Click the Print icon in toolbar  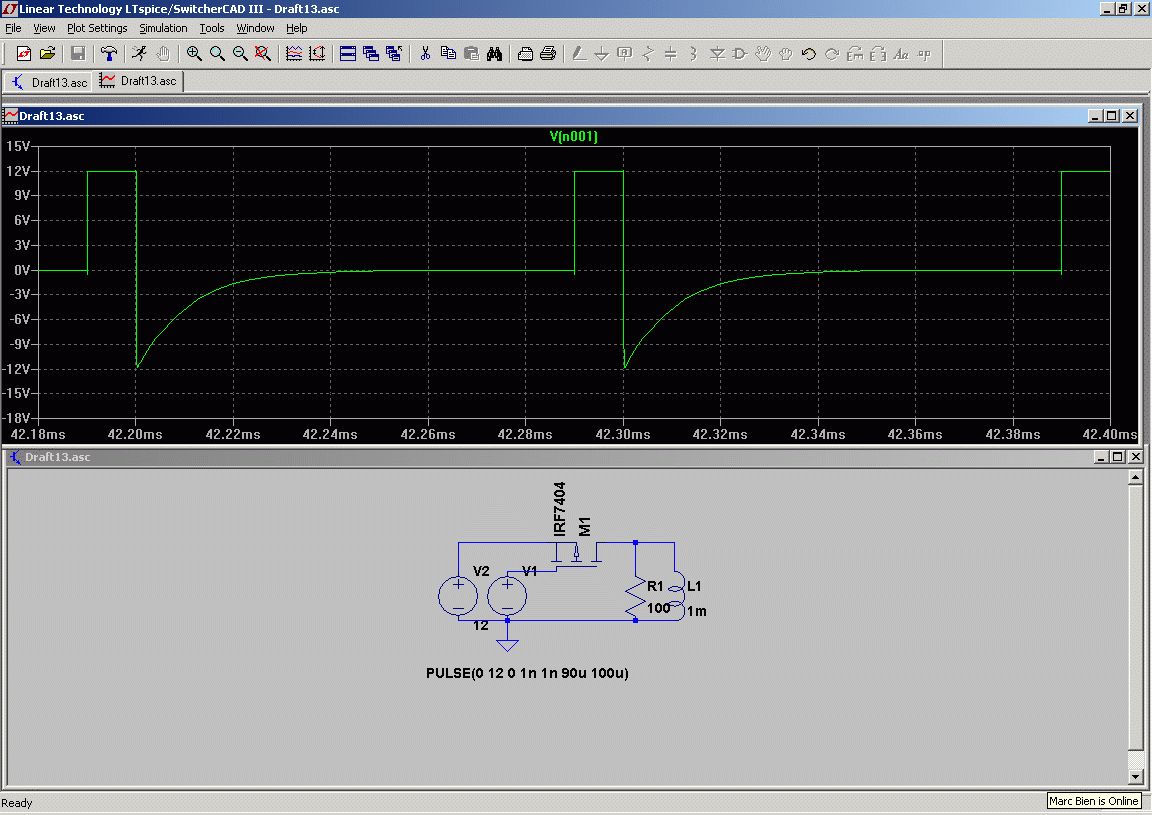[x=548, y=54]
